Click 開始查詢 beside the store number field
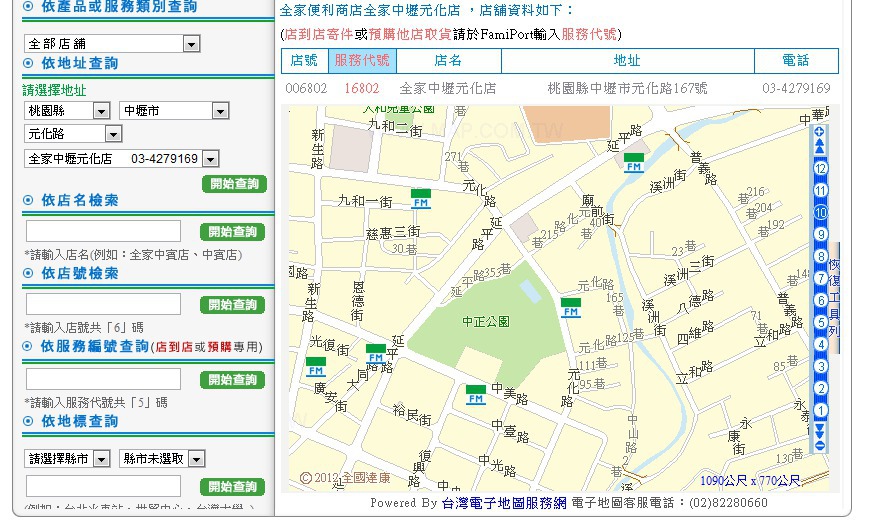Screen dimensions: 878x528 [x=232, y=305]
